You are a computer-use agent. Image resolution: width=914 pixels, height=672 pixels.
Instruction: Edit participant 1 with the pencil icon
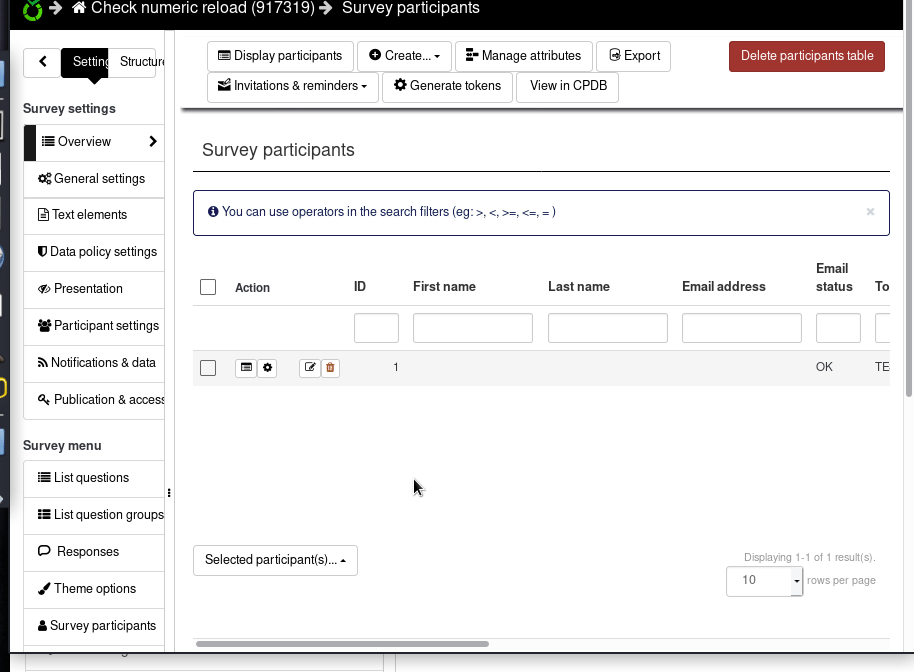coord(310,368)
